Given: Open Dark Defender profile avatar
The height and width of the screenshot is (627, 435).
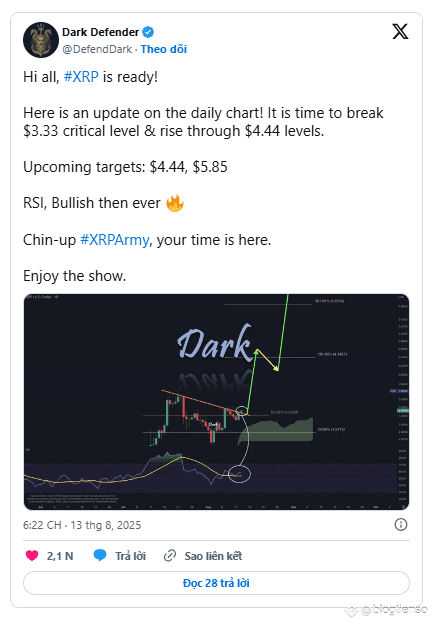Looking at the screenshot, I should coord(41,40).
